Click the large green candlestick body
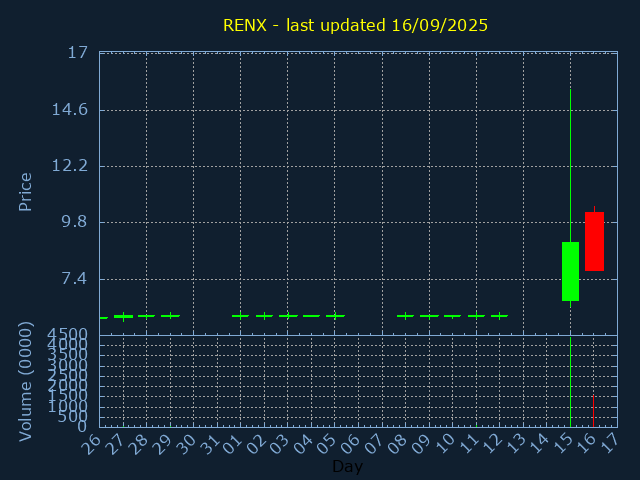Screen dimensions: 640x480 pos(570,271)
